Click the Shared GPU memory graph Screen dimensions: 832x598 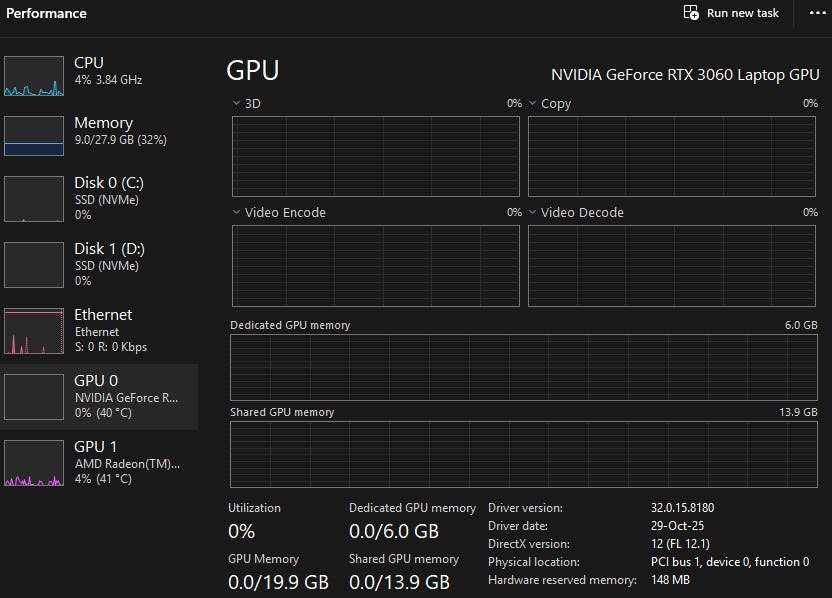[524, 454]
